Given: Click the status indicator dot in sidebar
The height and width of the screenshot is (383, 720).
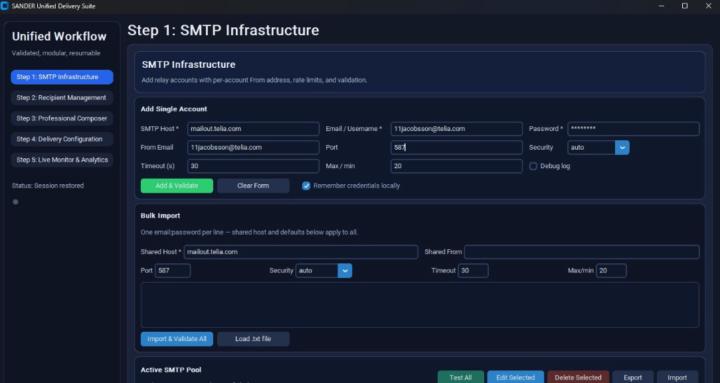Looking at the screenshot, I should coord(16,202).
